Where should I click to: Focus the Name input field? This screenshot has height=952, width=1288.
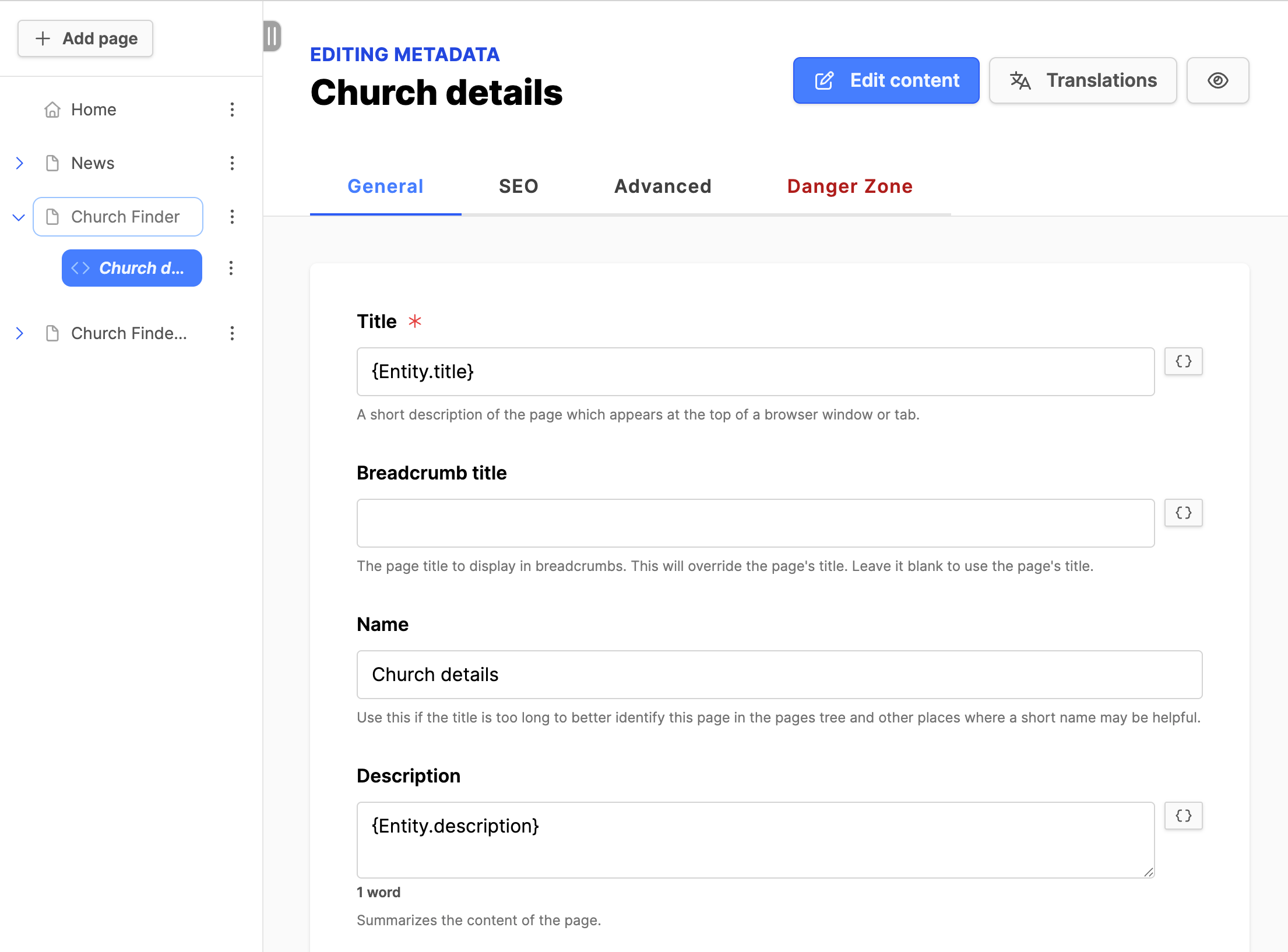click(x=779, y=675)
